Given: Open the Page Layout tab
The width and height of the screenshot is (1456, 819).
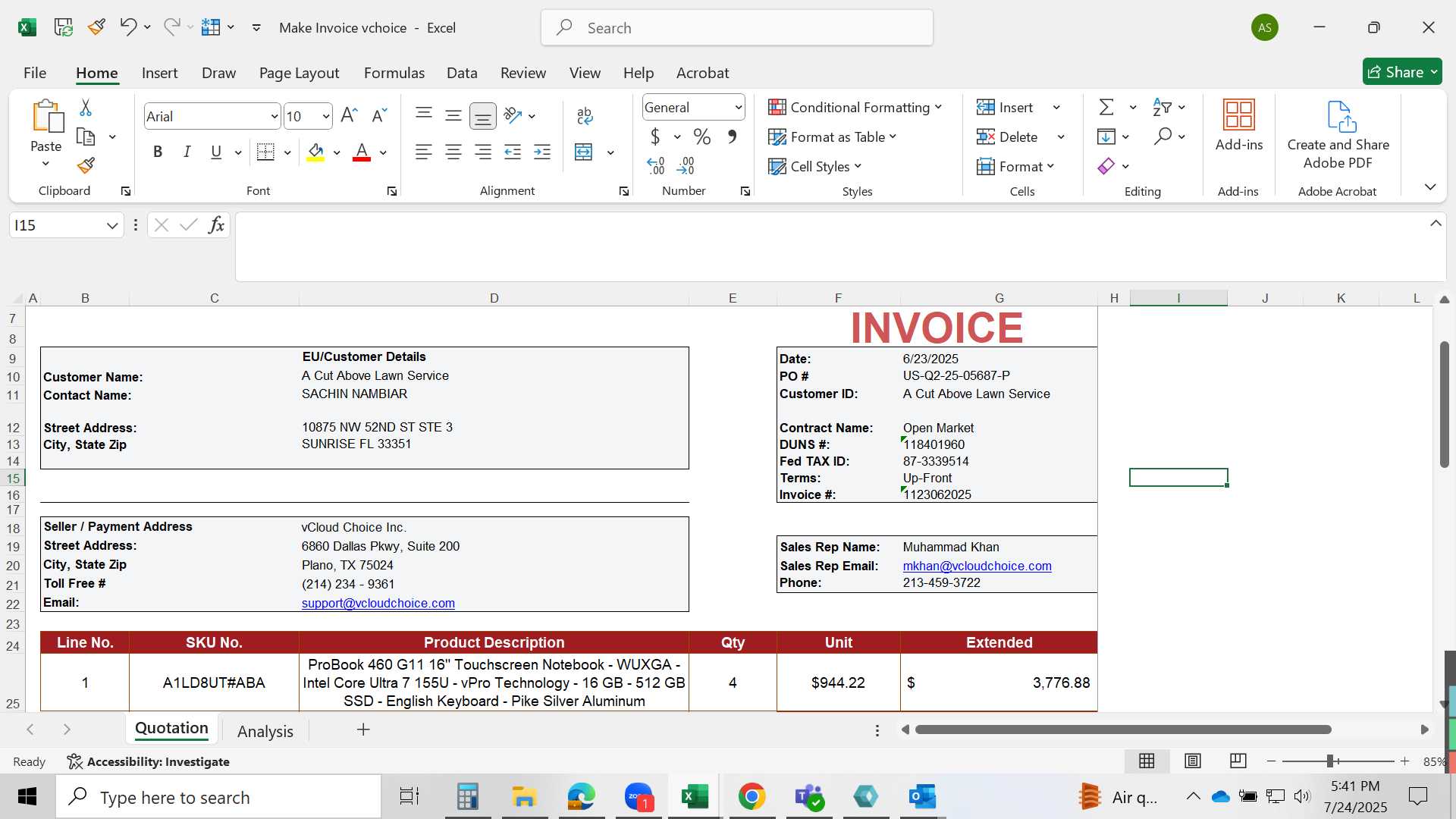Looking at the screenshot, I should point(299,73).
